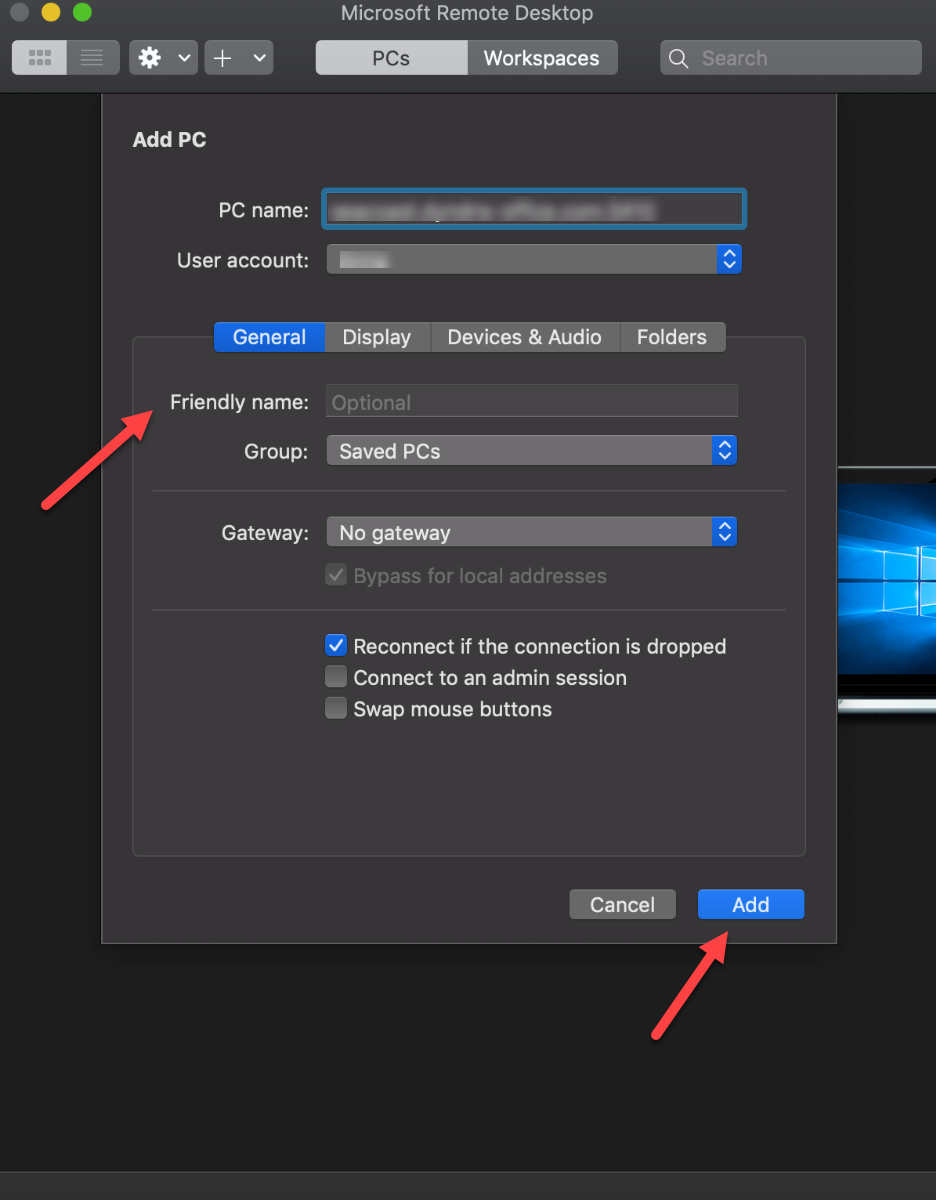Expand the chevron next to the plus button
The height and width of the screenshot is (1200, 936).
[x=260, y=58]
